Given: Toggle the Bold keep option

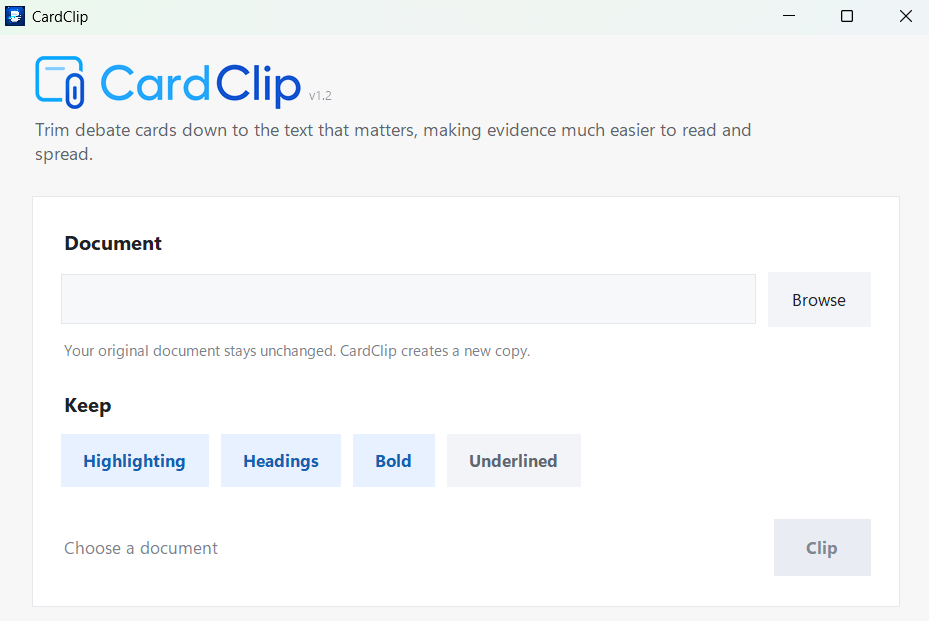Looking at the screenshot, I should (393, 460).
